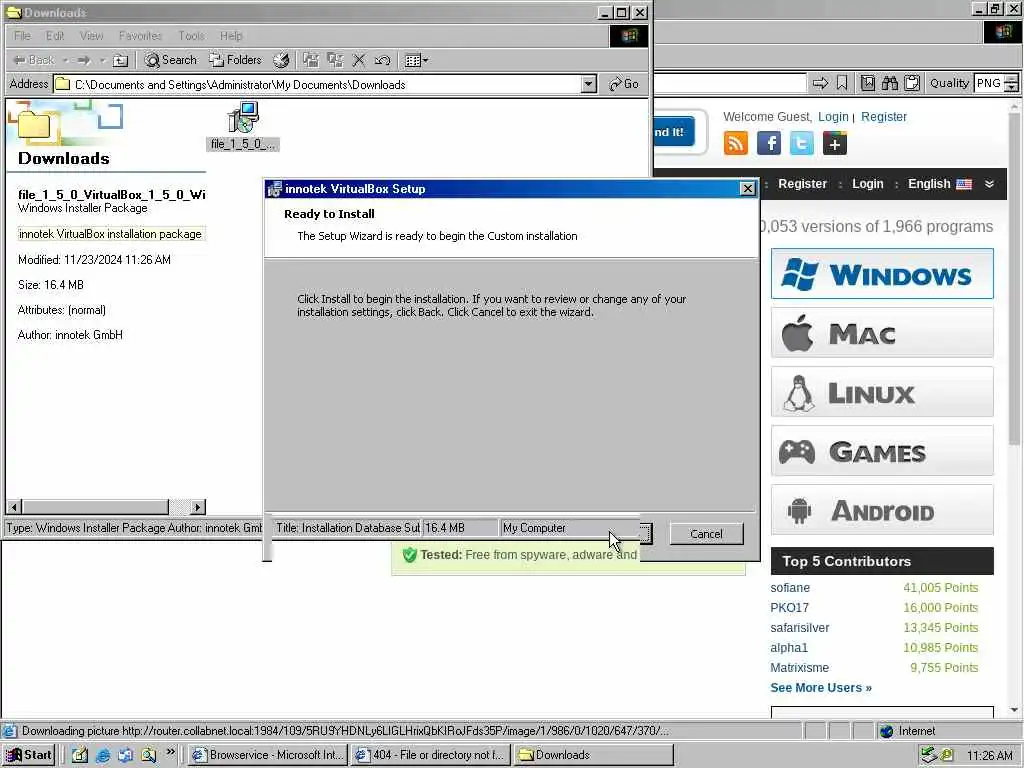Viewport: 1024px width, 768px height.
Task: Click the Register link beside Welcome Guest
Action: click(884, 116)
